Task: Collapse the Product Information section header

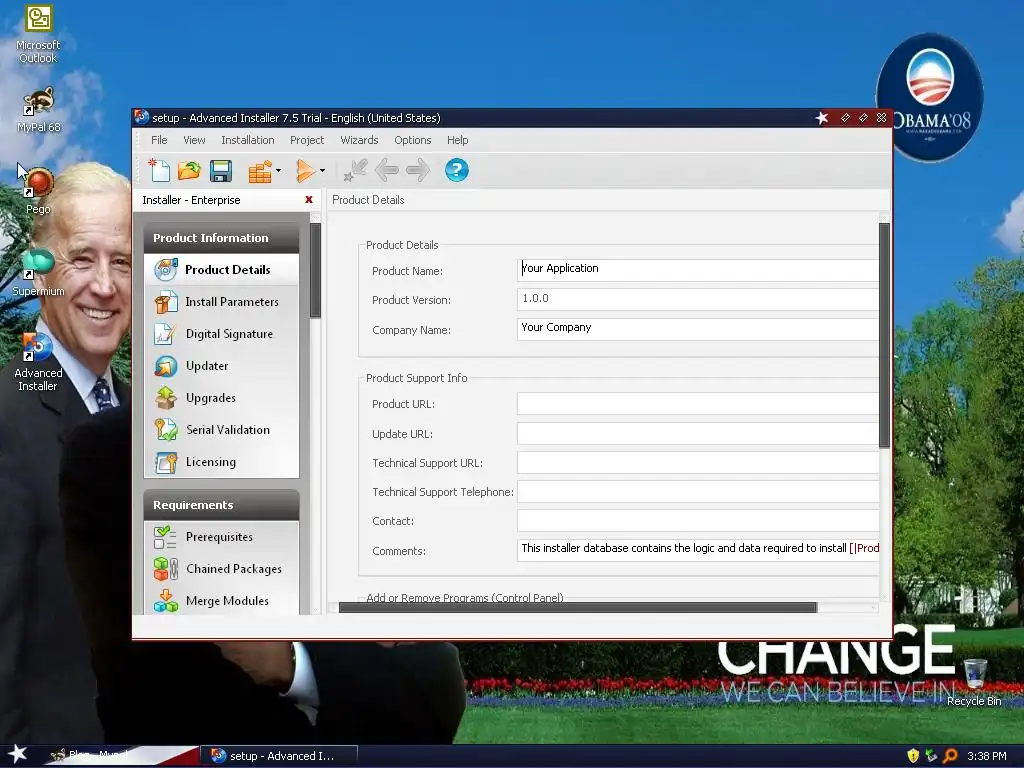Action: (221, 238)
